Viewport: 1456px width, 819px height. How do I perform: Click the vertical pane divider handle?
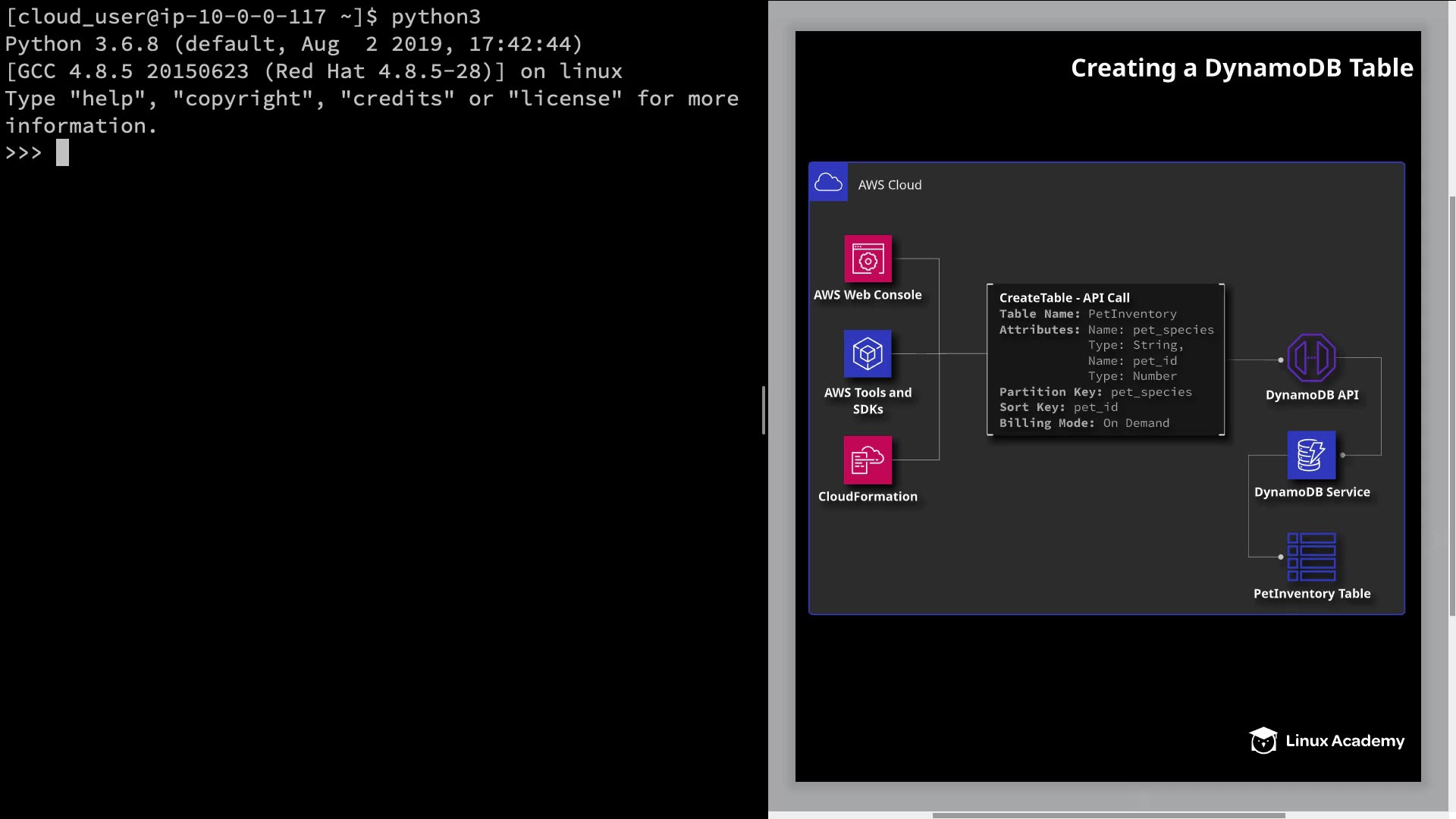[764, 409]
